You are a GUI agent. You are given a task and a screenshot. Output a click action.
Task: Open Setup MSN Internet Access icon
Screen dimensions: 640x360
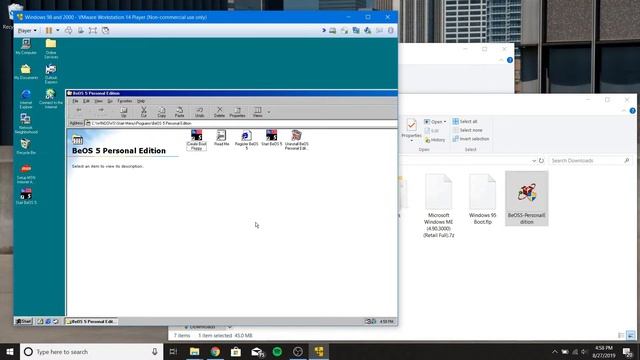26,174
